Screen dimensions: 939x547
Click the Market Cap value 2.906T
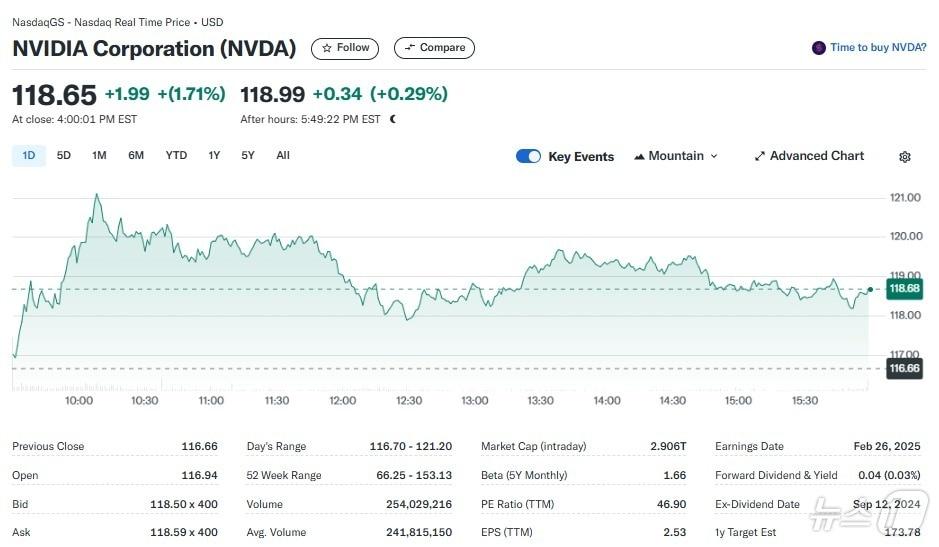coord(668,446)
